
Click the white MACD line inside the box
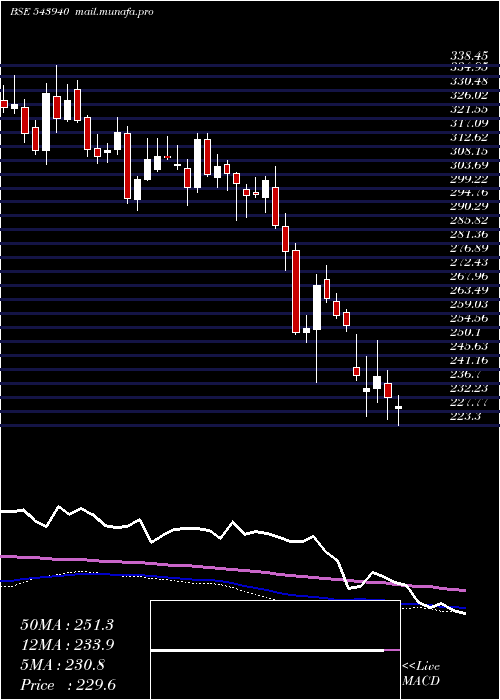coord(267,650)
